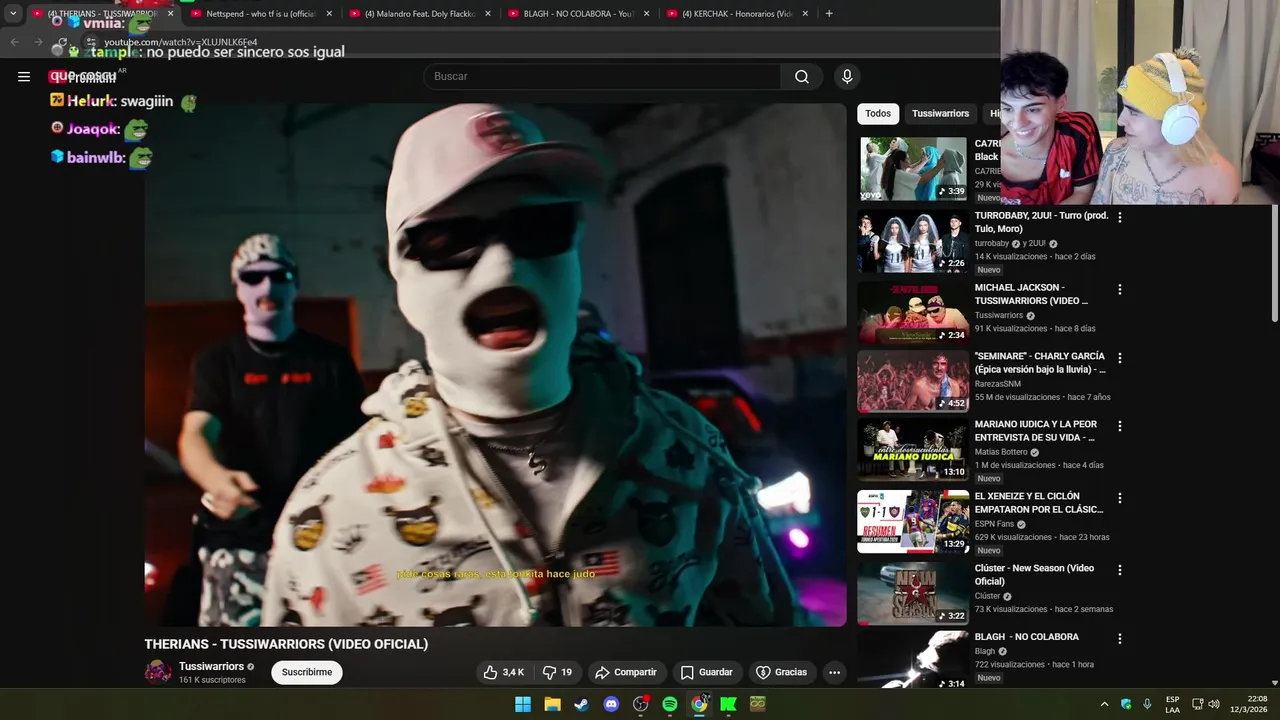Open TURROBABY, 2UU! - Turro thumbnail
Image resolution: width=1280 pixels, height=720 pixels.
pyautogui.click(x=913, y=241)
